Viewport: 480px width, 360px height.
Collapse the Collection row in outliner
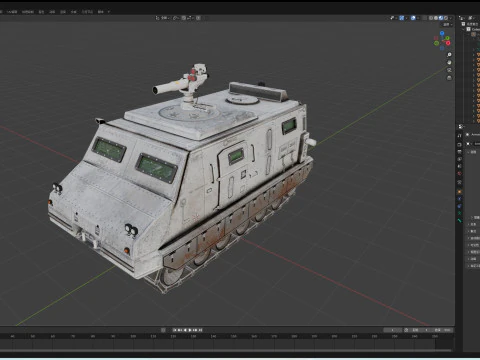pyautogui.click(x=463, y=29)
